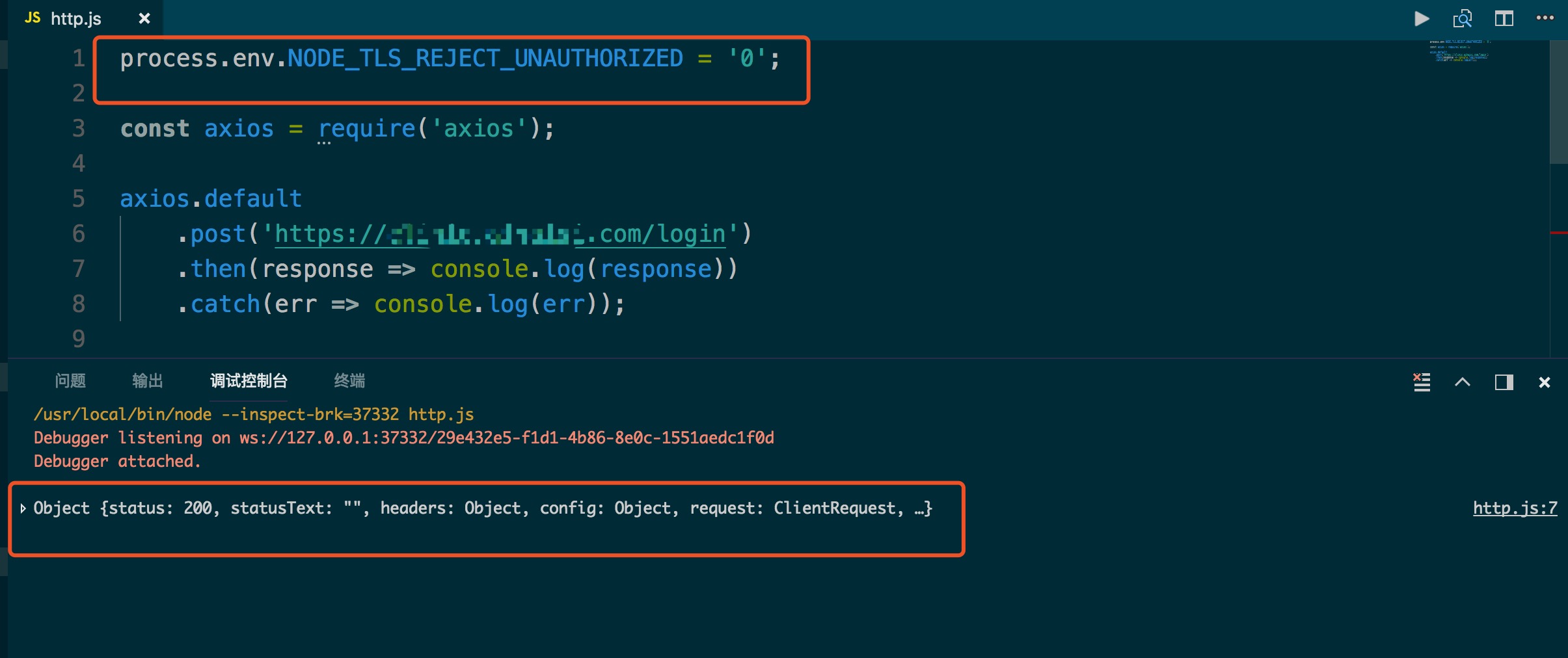Open the editor's more actions ellipsis menu

[x=1545, y=18]
